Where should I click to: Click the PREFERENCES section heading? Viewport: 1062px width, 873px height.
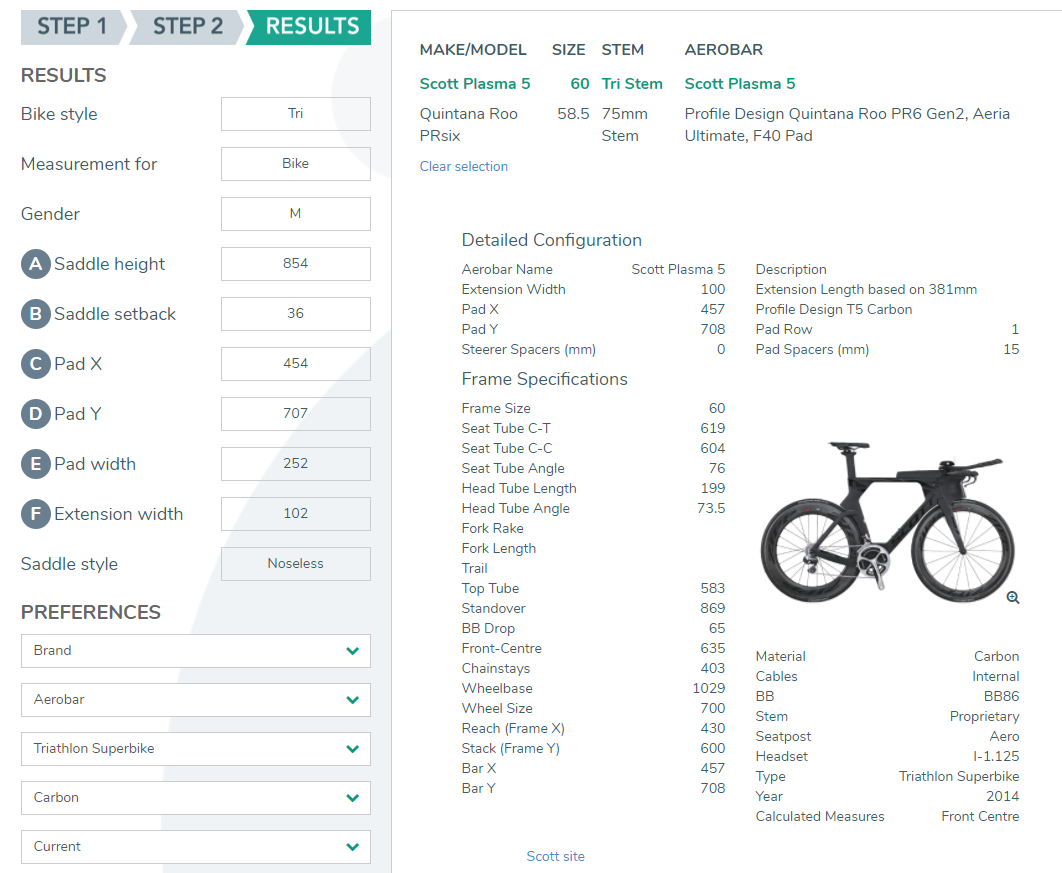tap(91, 612)
